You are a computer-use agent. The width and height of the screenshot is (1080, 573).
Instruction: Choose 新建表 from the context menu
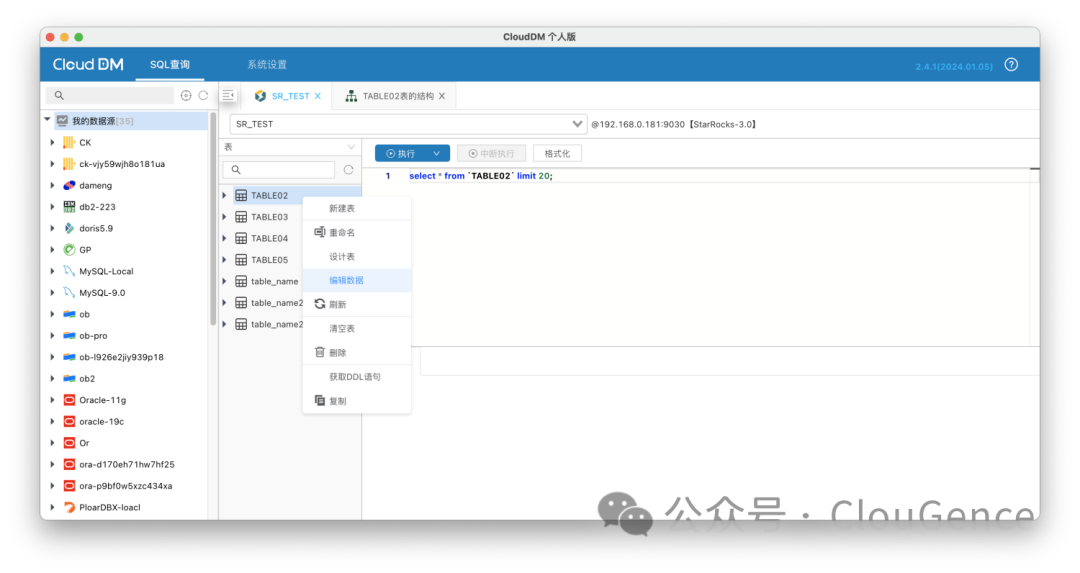(357, 208)
